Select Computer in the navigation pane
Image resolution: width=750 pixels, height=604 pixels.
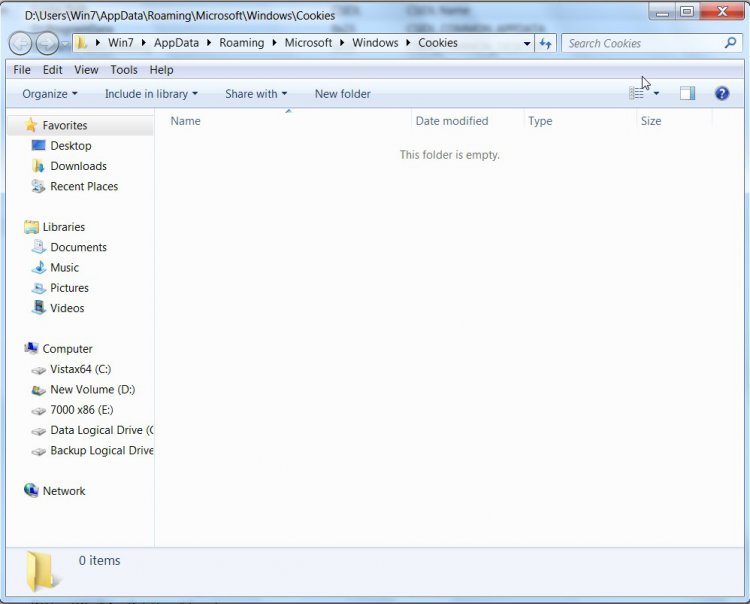(67, 349)
